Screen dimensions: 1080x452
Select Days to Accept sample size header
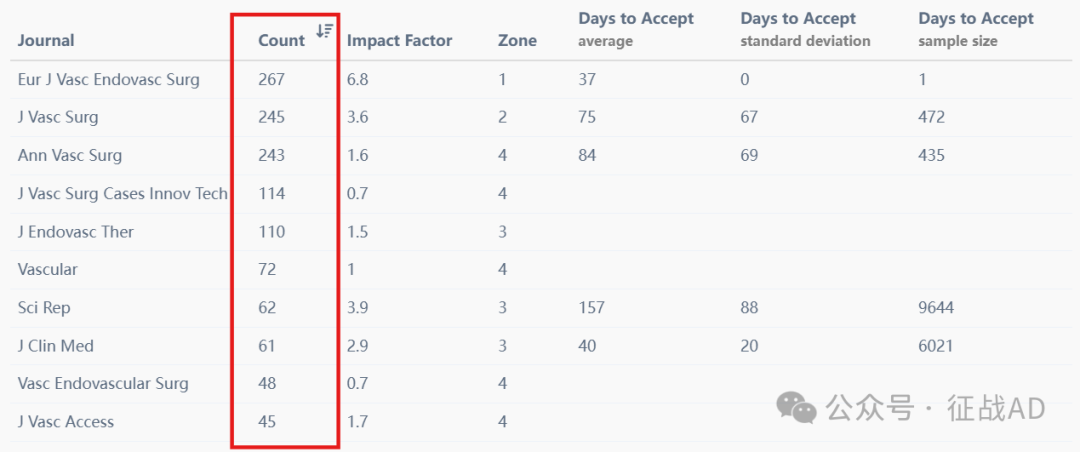pyautogui.click(x=976, y=30)
